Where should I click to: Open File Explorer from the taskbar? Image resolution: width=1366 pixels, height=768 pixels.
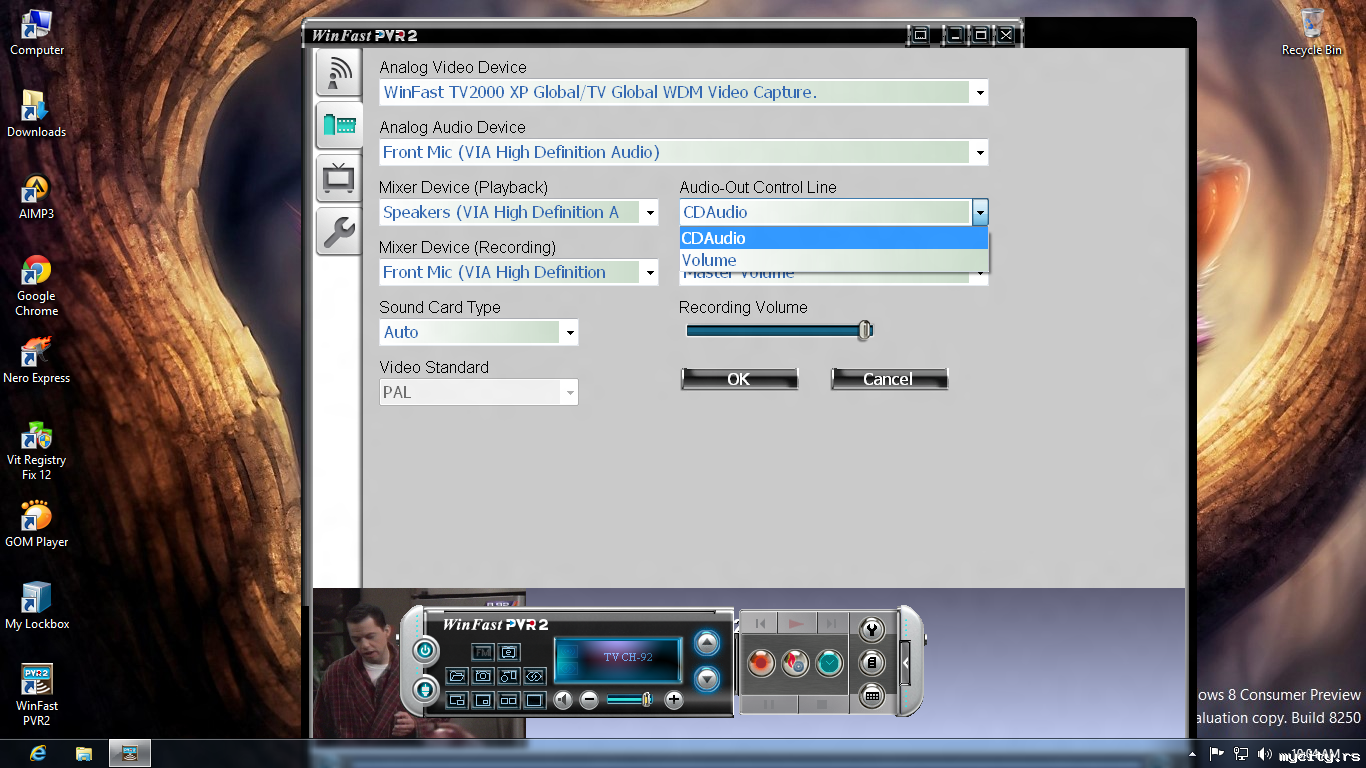tap(84, 753)
